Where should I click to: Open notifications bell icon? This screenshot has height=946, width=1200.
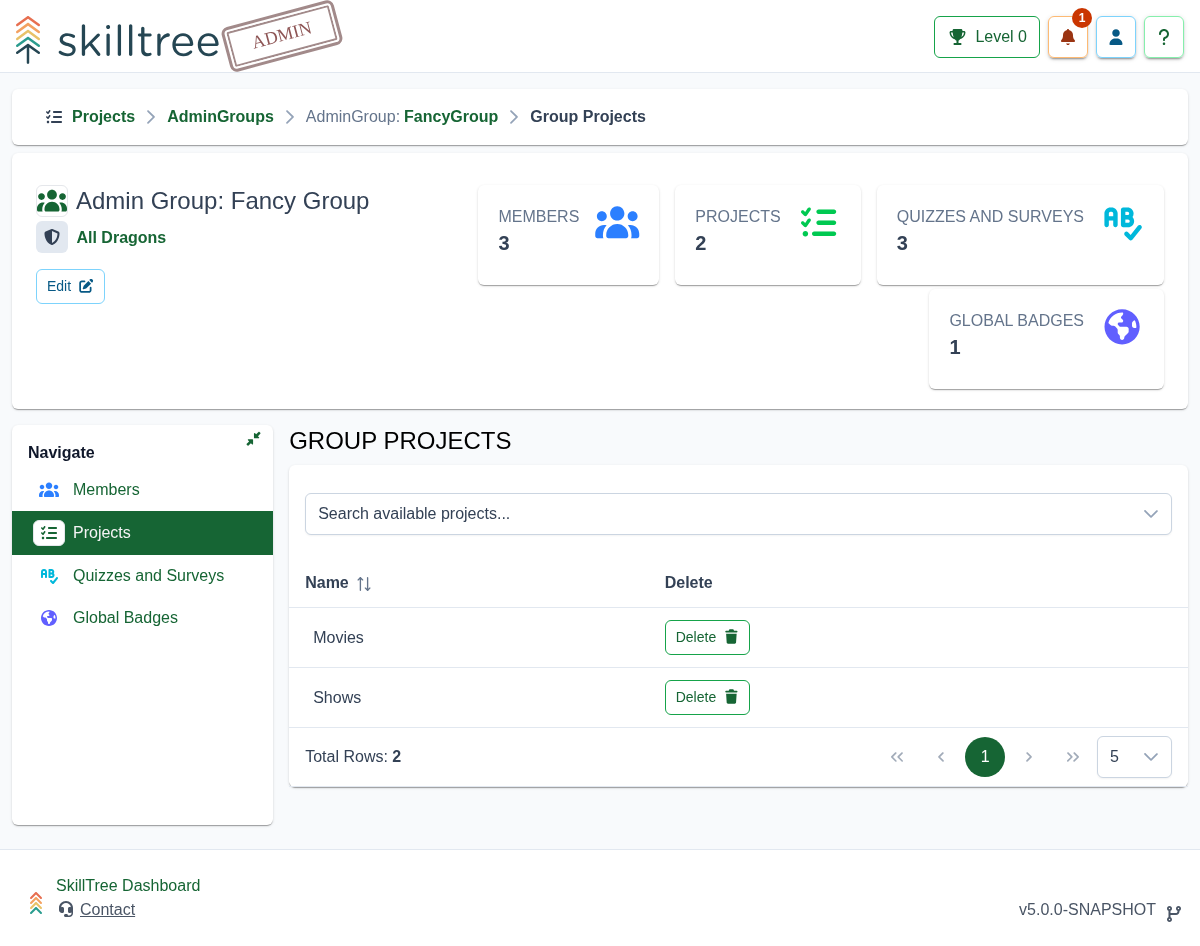1068,37
